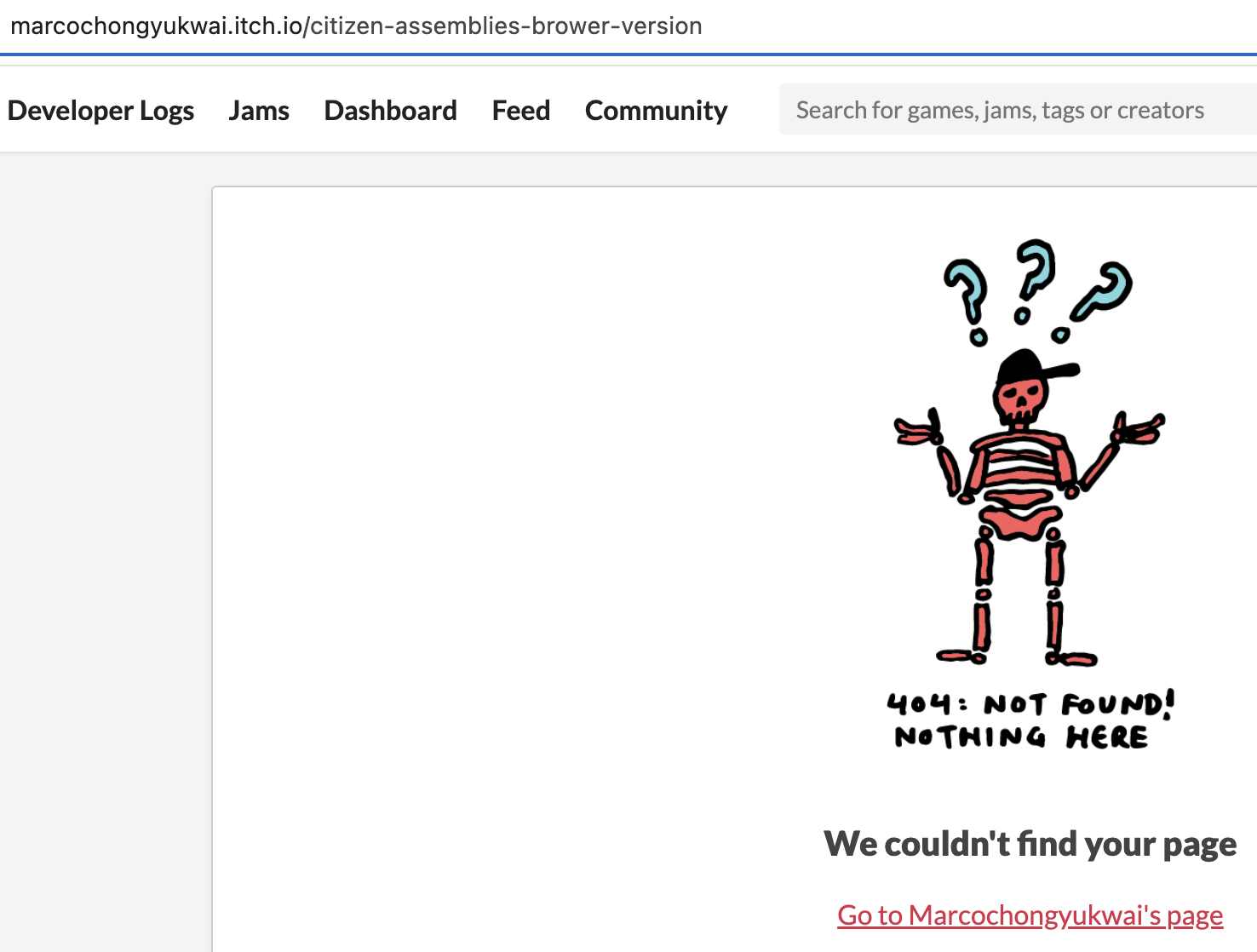Select the browser address bar URL
1257x952 pixels.
coord(356,26)
